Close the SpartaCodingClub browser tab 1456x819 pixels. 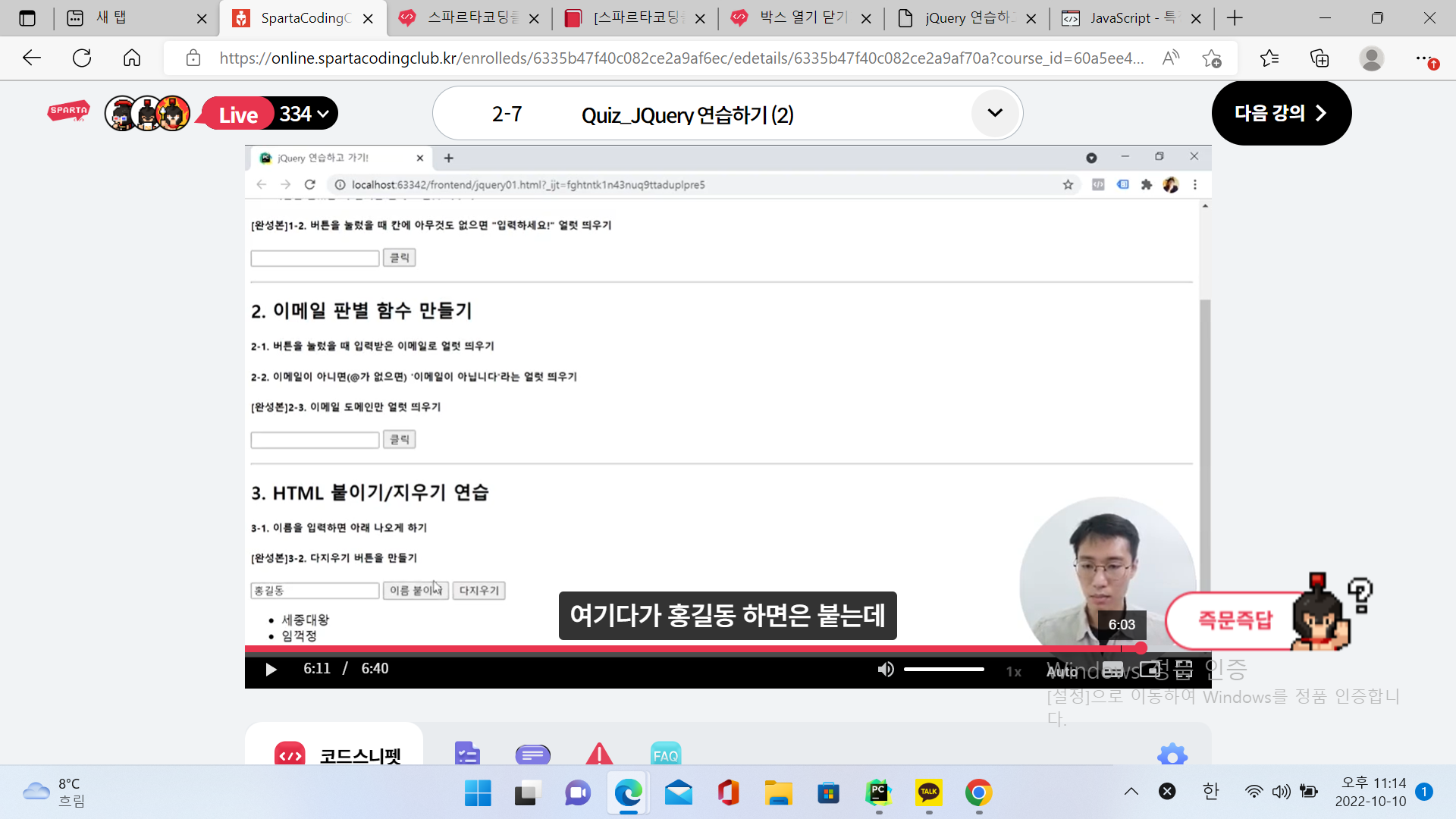pos(368,19)
